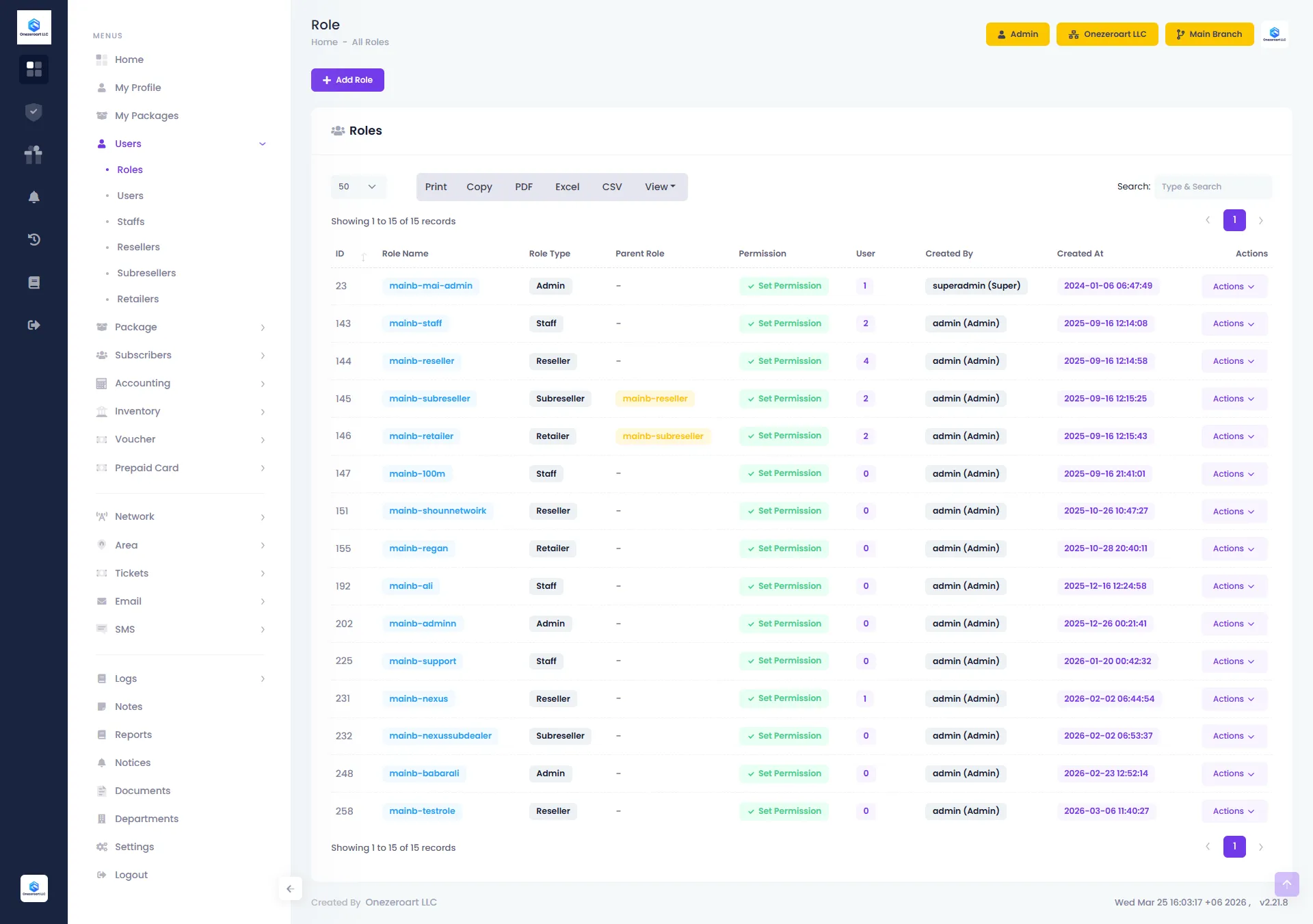Open the Reports menu item
1313x924 pixels.
coord(133,734)
